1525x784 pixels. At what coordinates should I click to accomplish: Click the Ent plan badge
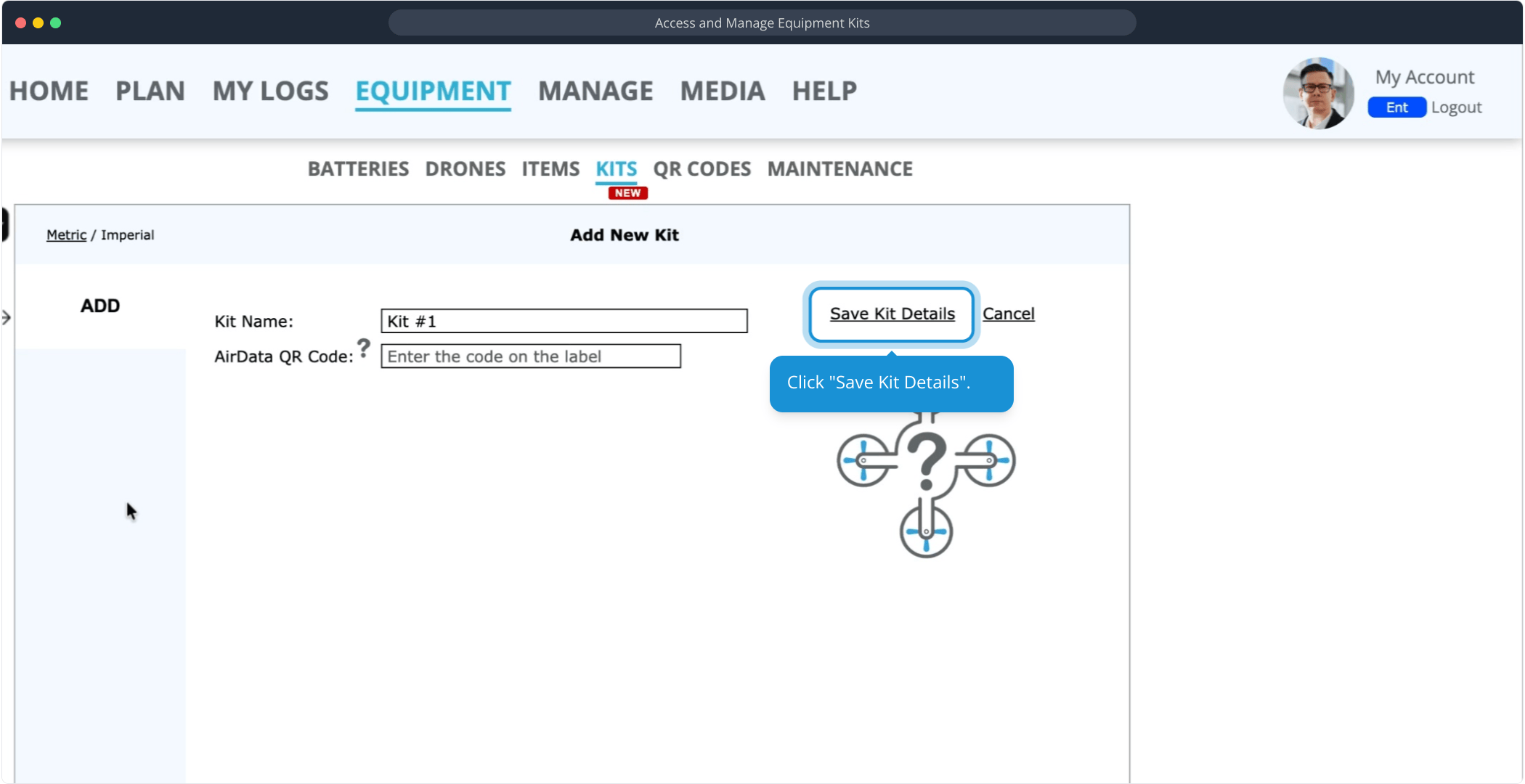point(1396,107)
